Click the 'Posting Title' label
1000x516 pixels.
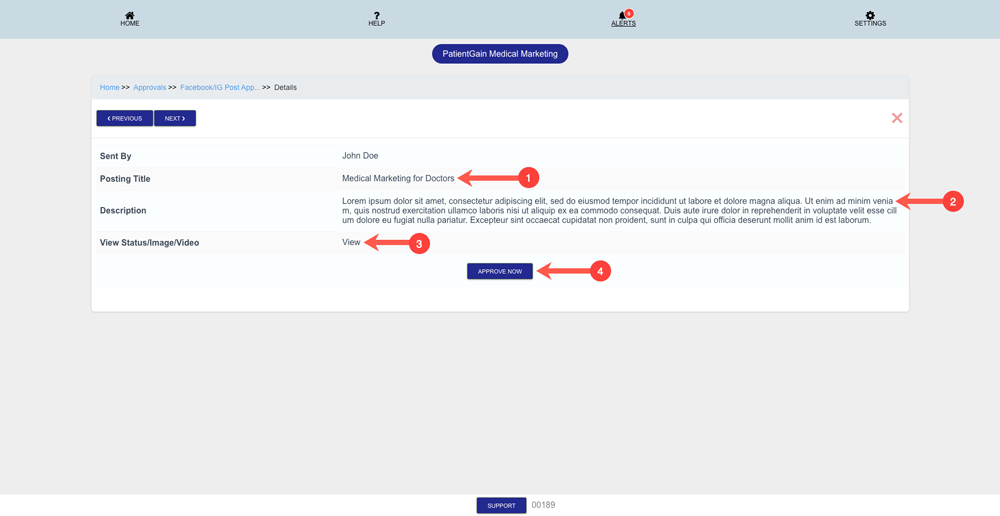coord(125,179)
